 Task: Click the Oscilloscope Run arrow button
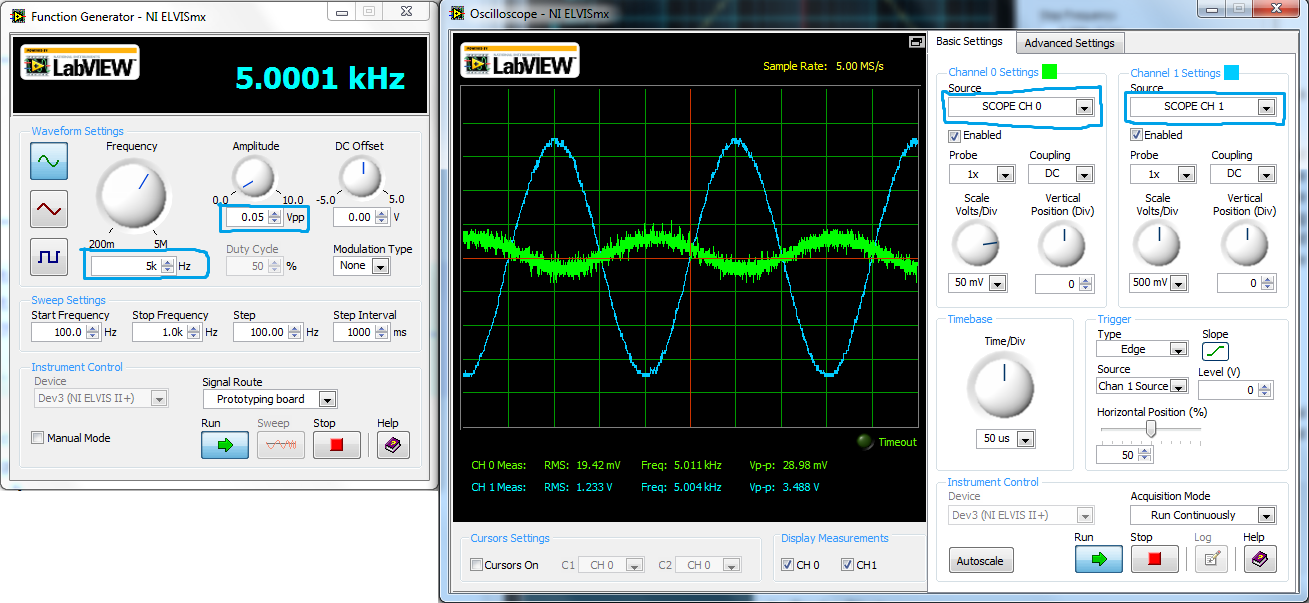pos(1099,559)
